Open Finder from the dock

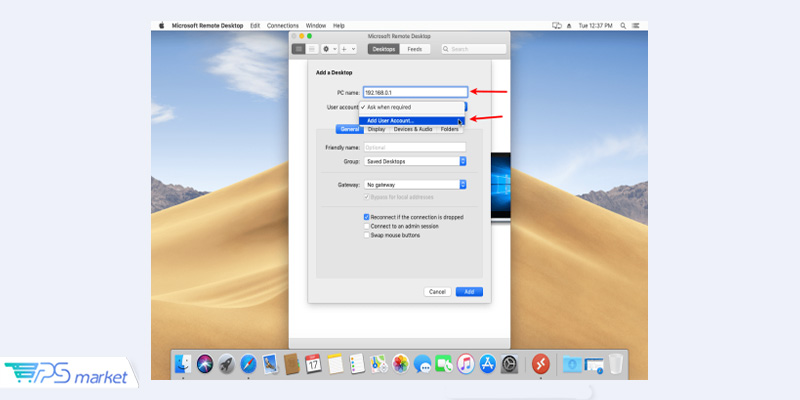pos(183,364)
